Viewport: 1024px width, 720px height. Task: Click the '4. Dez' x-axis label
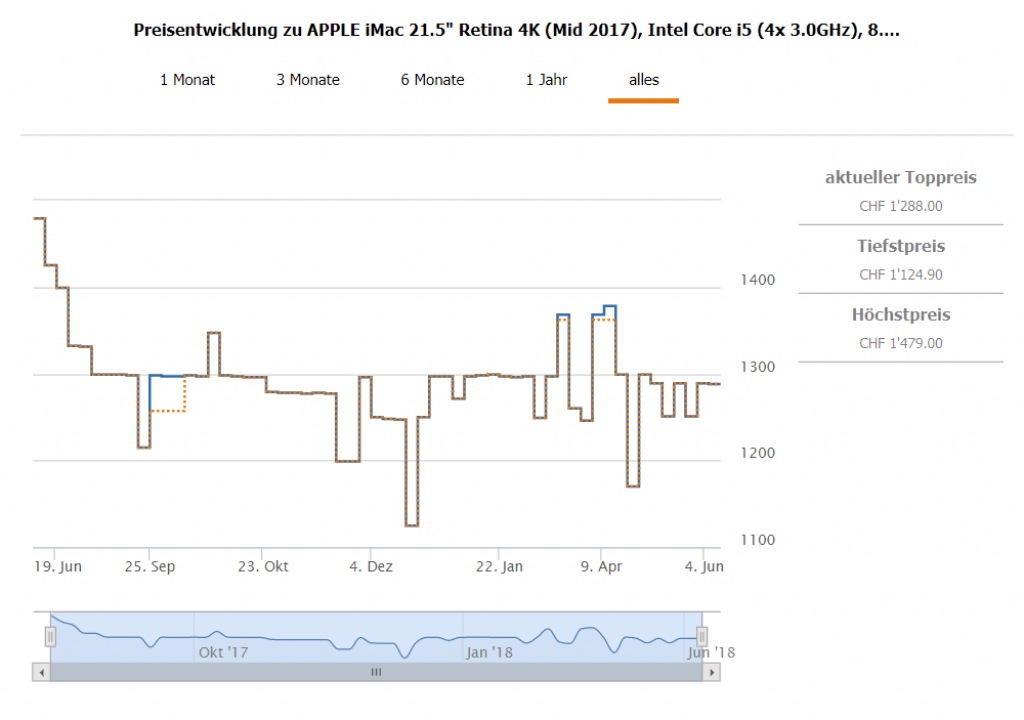[371, 567]
